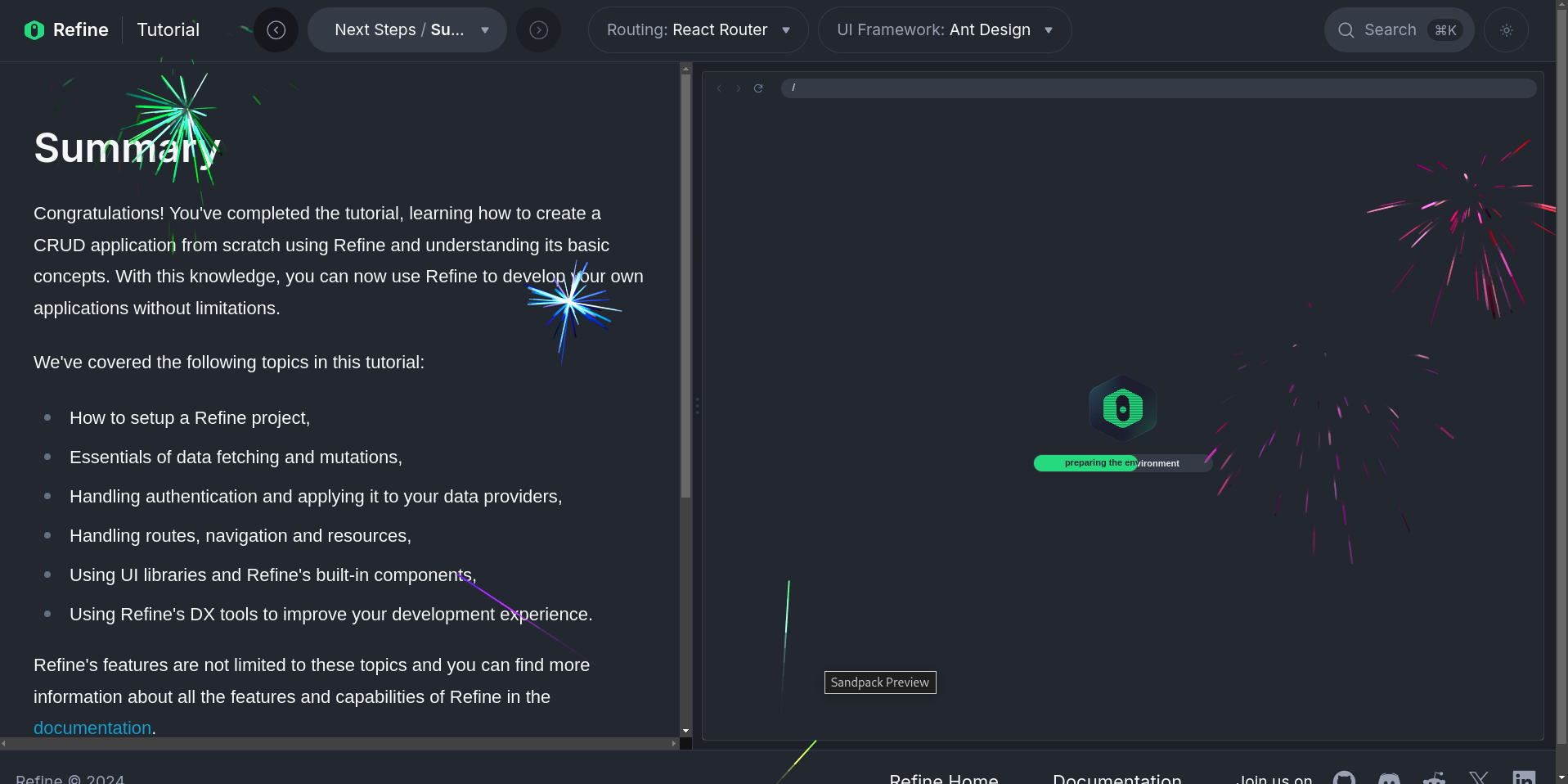Click the Summary heading
The image size is (1568, 784).
click(127, 149)
